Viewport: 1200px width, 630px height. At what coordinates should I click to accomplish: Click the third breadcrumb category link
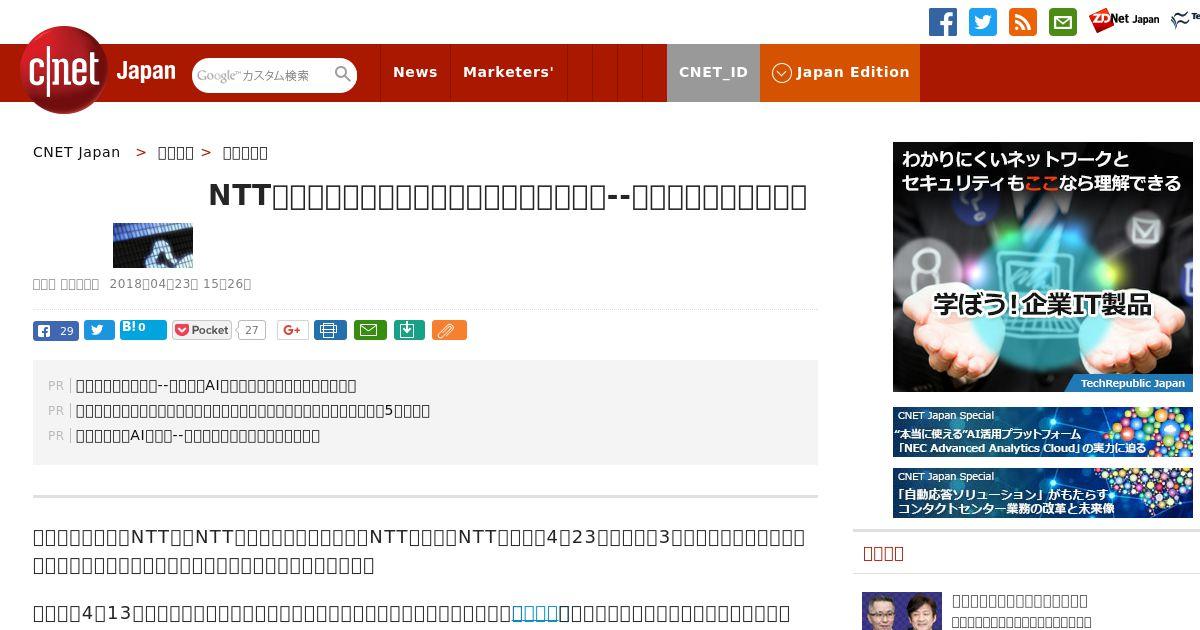click(245, 152)
